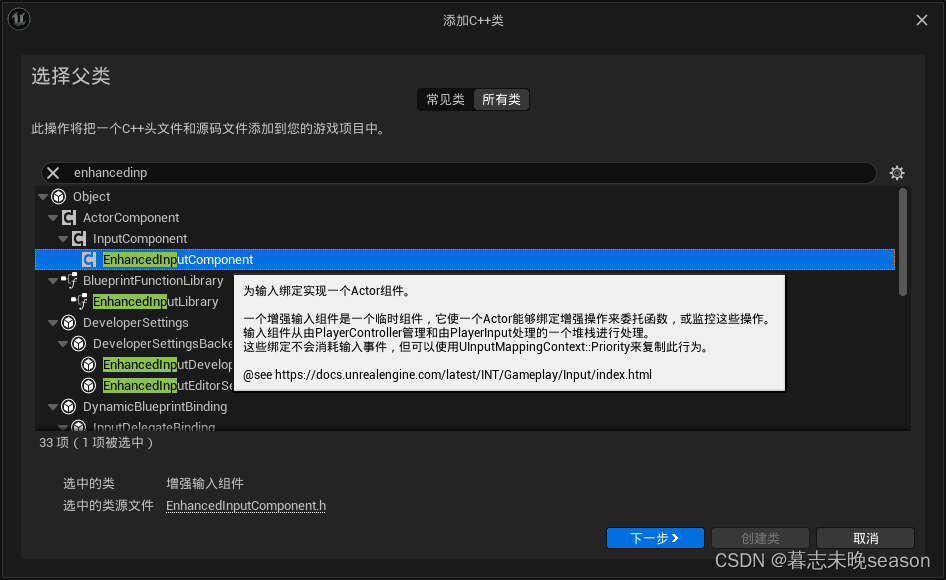Collapse the BlueprintFunctionLibrary node

click(53, 281)
